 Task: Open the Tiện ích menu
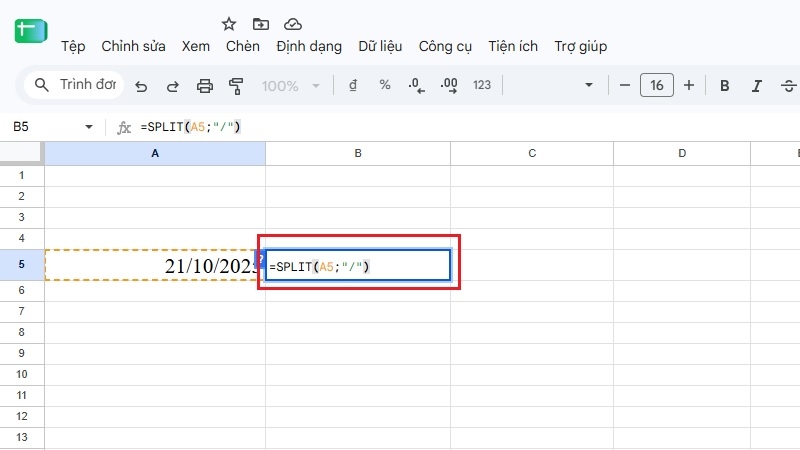(x=513, y=46)
